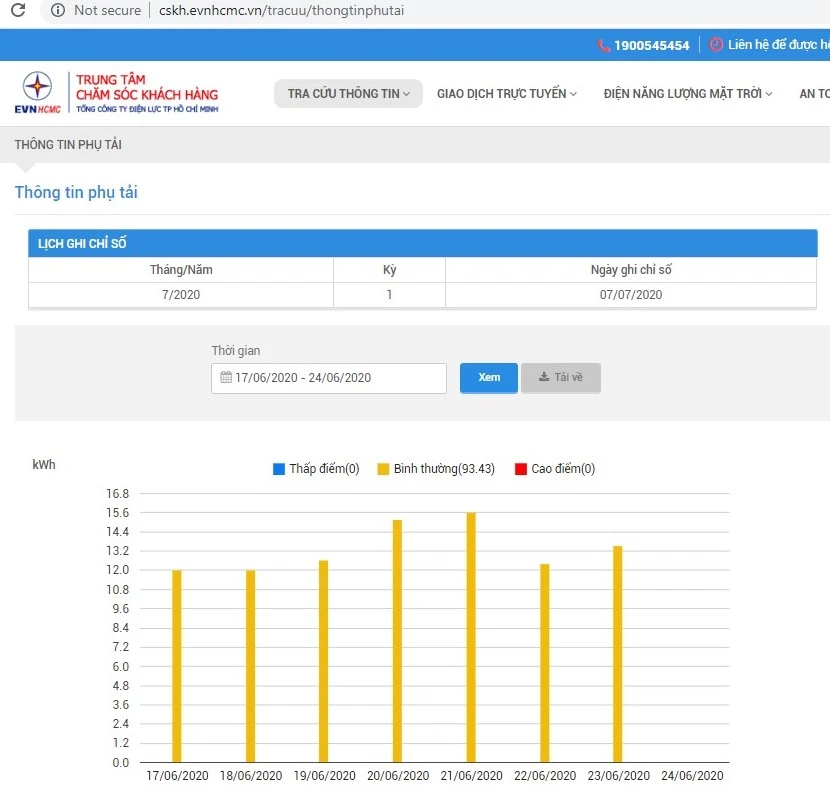Expand Điện năng lượng mặt trời menu
The image size is (830, 806).
coord(688,94)
